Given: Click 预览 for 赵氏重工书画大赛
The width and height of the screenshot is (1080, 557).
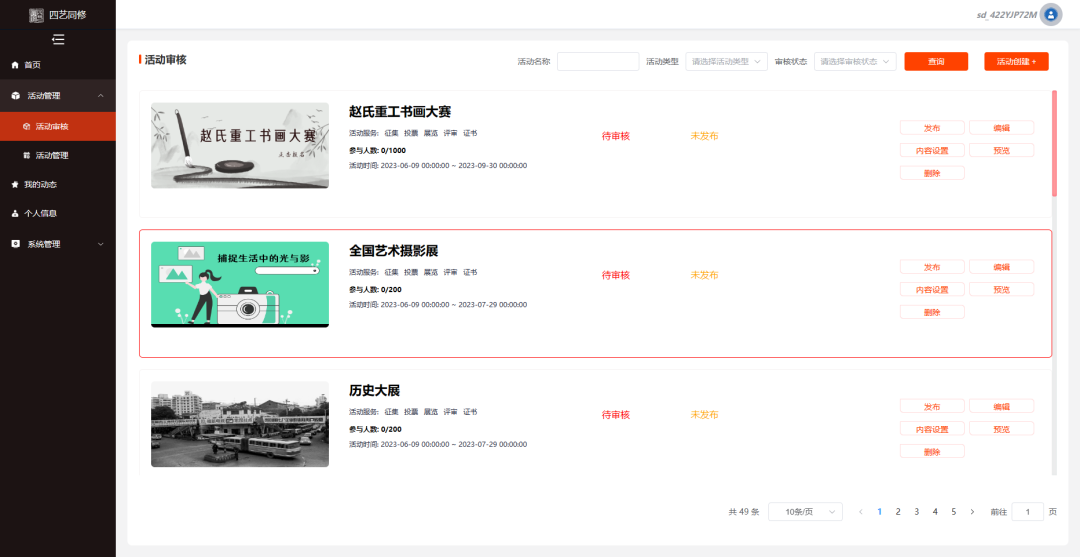Looking at the screenshot, I should pyautogui.click(x=1001, y=150).
